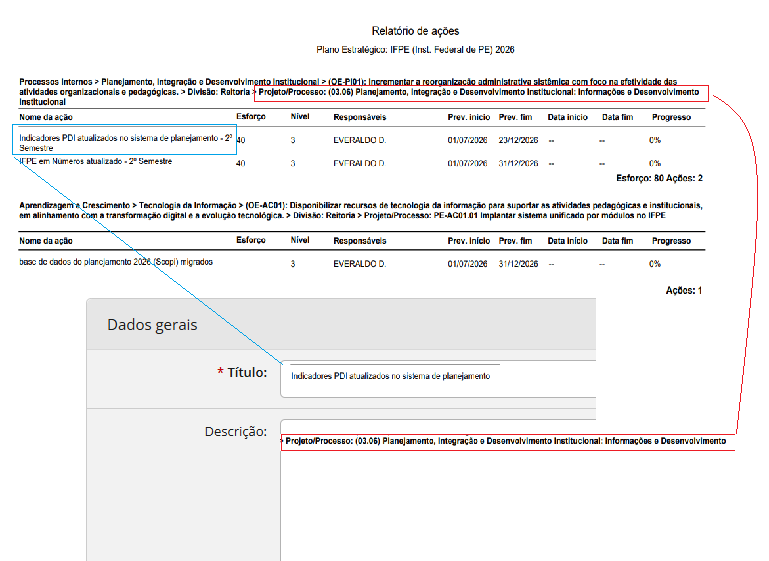
Task: Click effort value 40 in Indicadores PDI row
Action: coord(241,140)
